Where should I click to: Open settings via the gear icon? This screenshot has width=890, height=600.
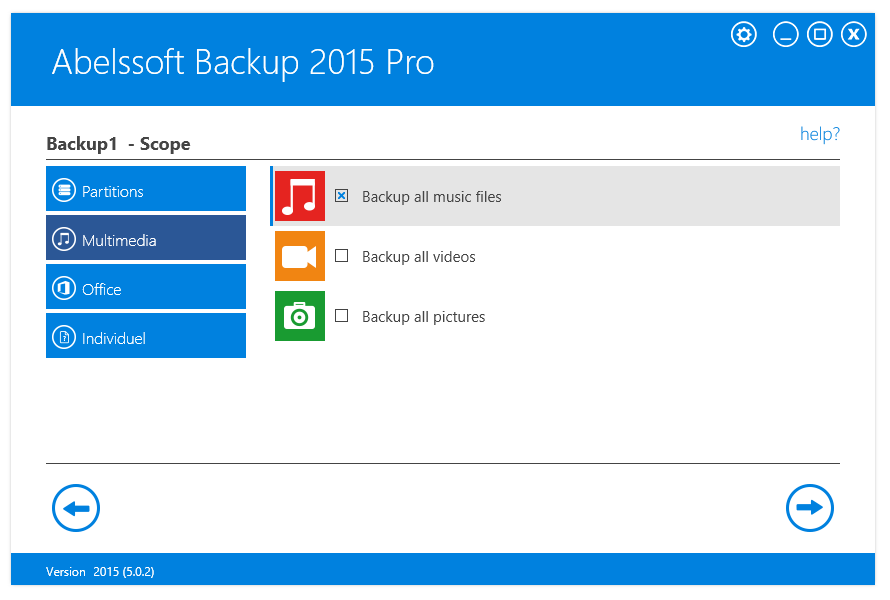(744, 35)
